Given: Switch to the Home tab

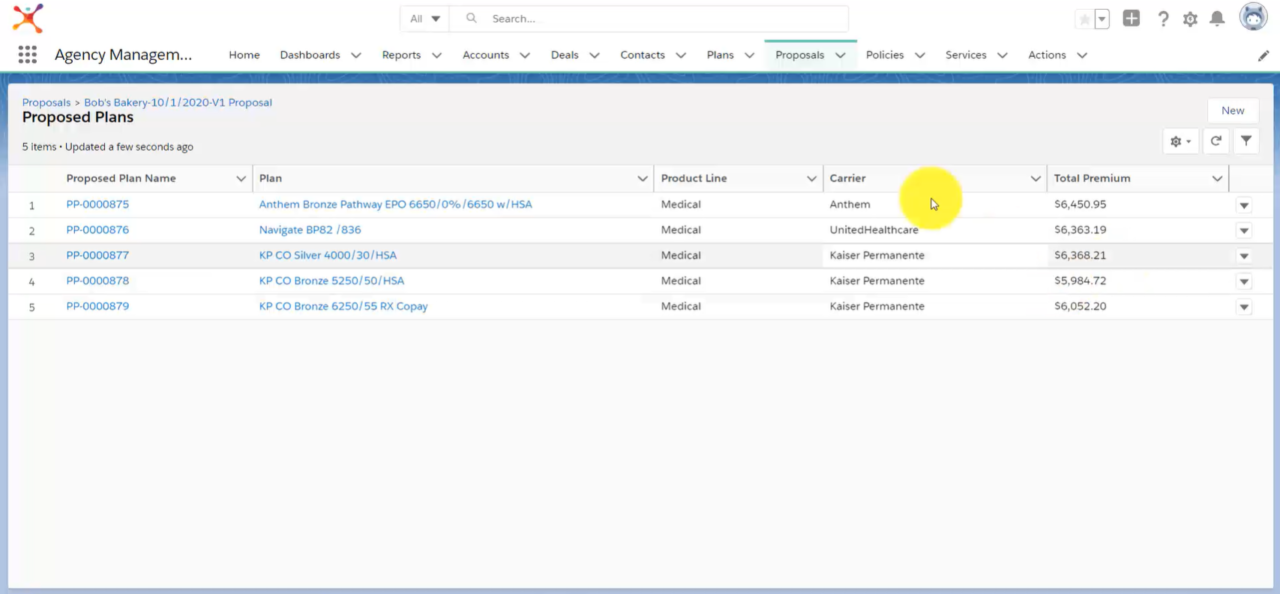Looking at the screenshot, I should (244, 55).
